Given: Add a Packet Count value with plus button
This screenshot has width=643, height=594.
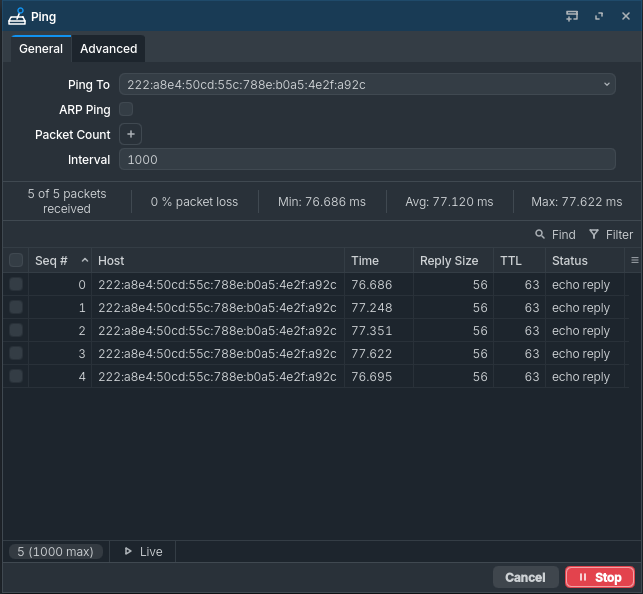Looking at the screenshot, I should point(130,134).
